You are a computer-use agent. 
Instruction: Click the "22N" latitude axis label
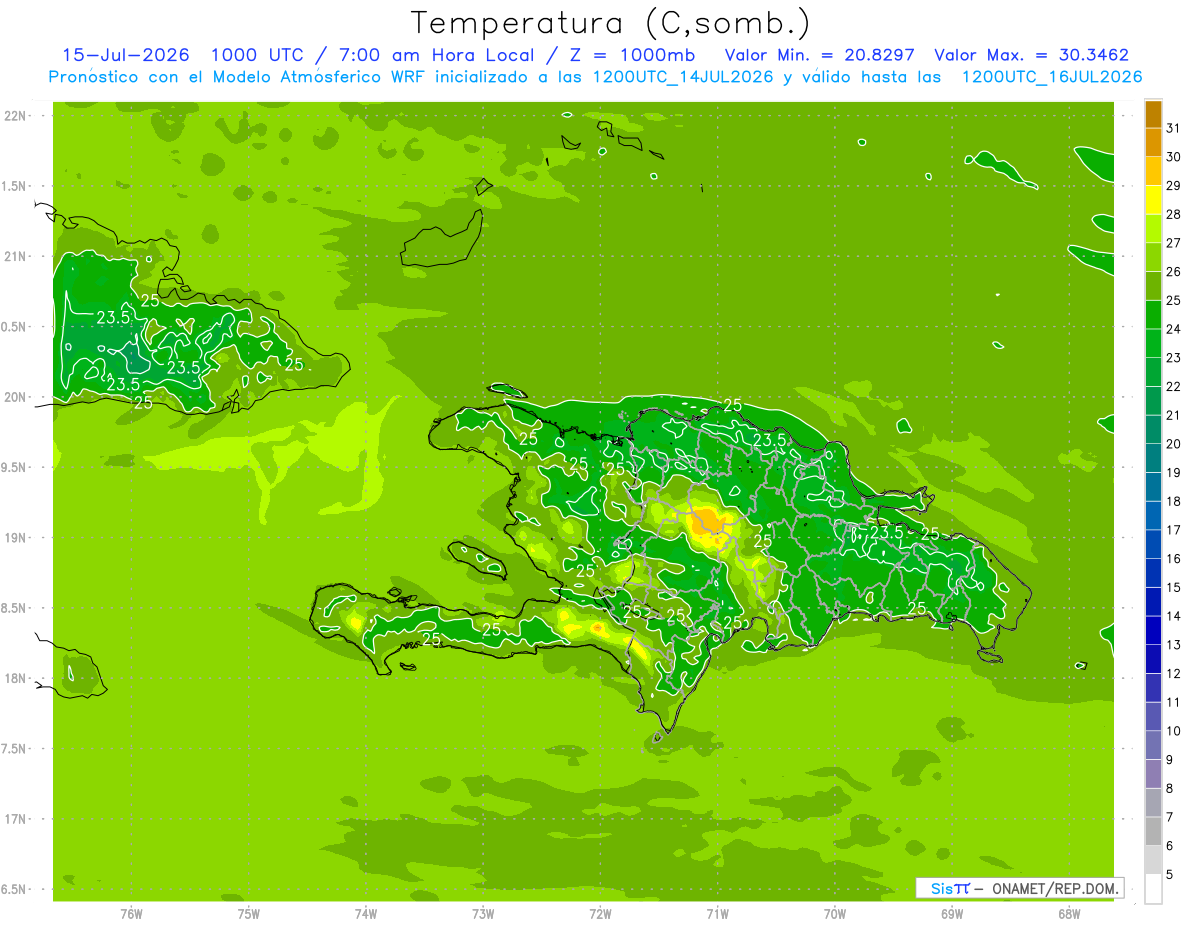click(x=16, y=116)
